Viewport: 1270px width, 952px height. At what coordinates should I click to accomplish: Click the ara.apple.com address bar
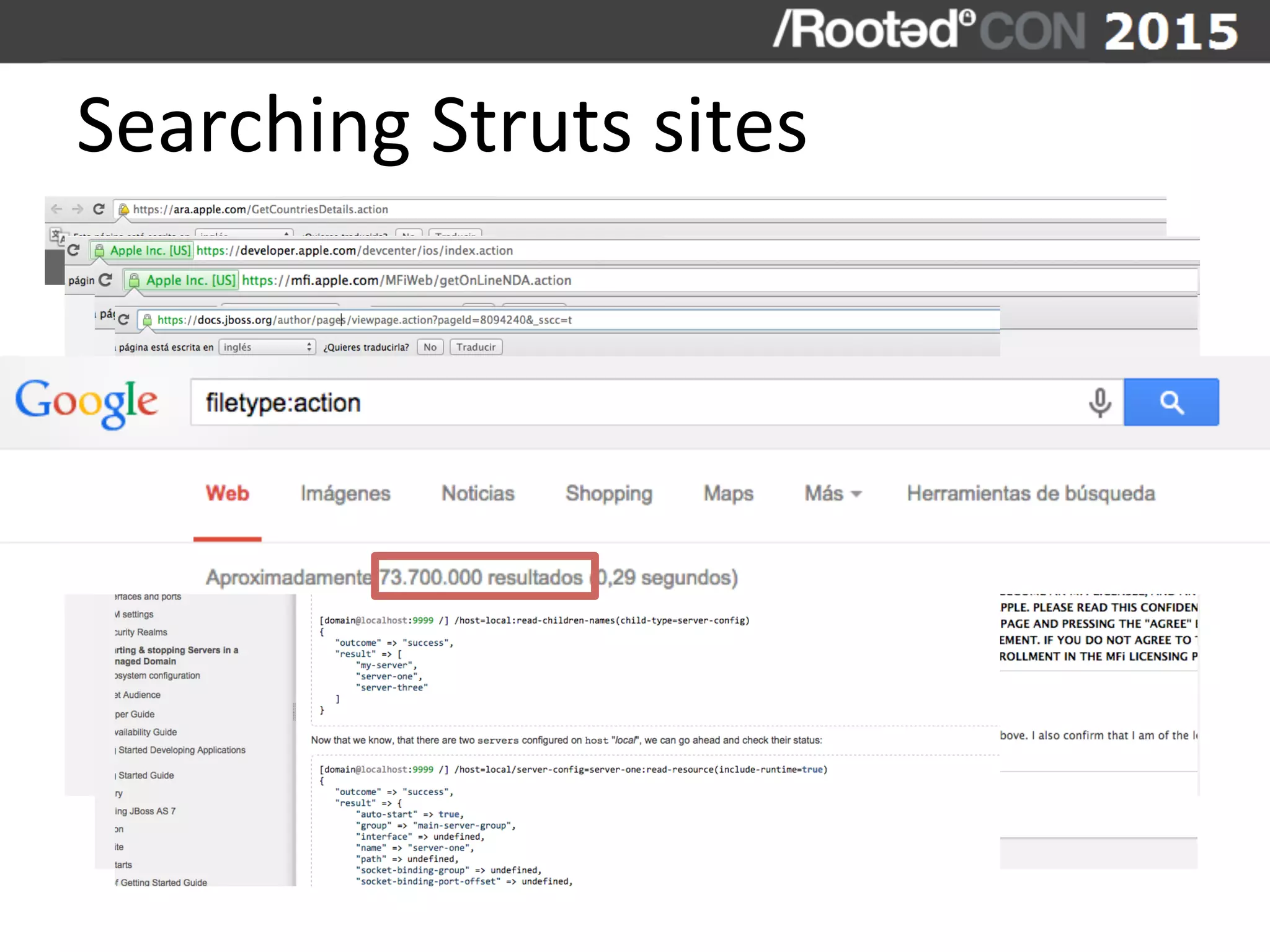(641, 209)
